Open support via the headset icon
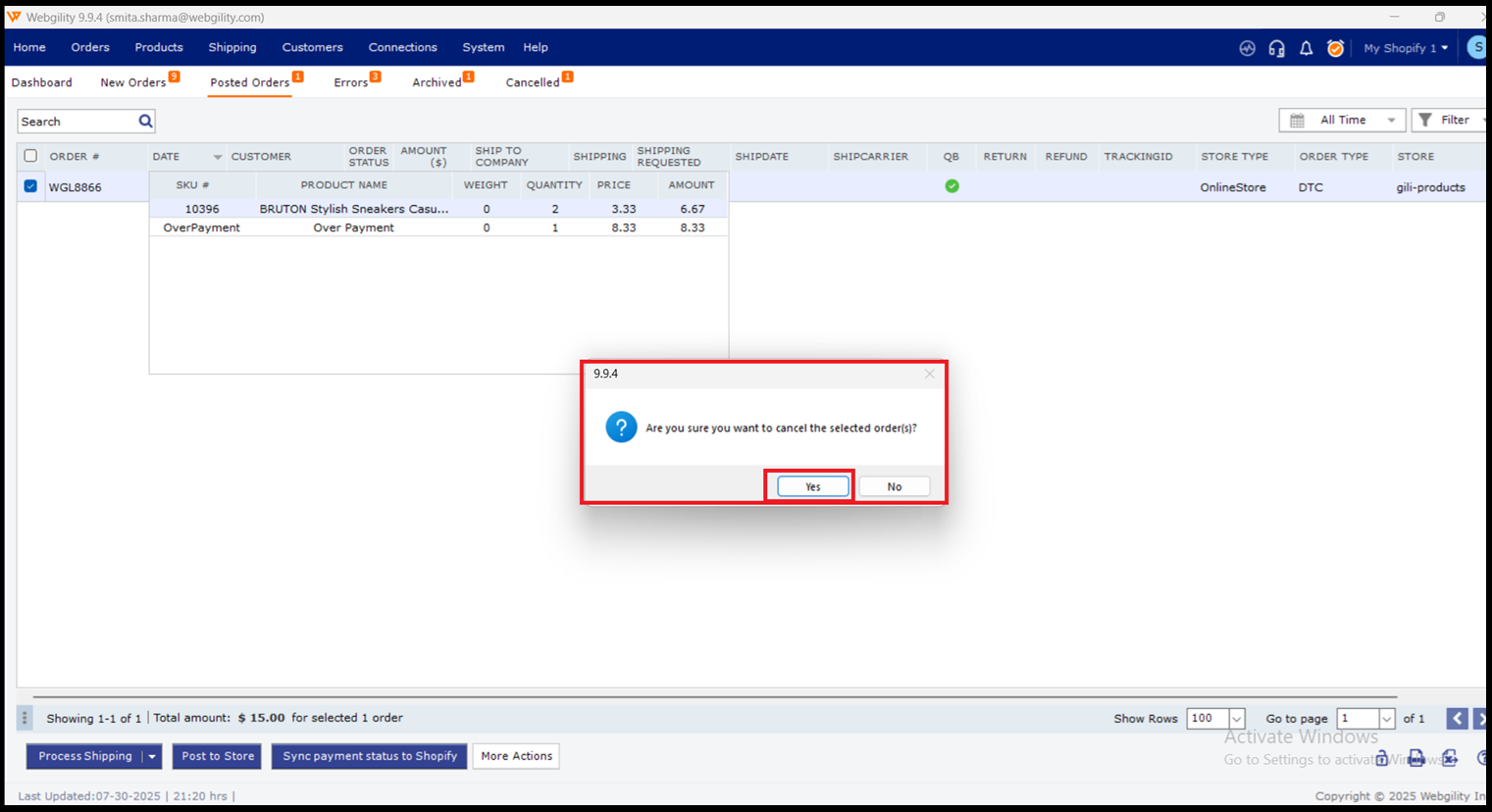Screen dimensions: 1492x812 [1276, 48]
